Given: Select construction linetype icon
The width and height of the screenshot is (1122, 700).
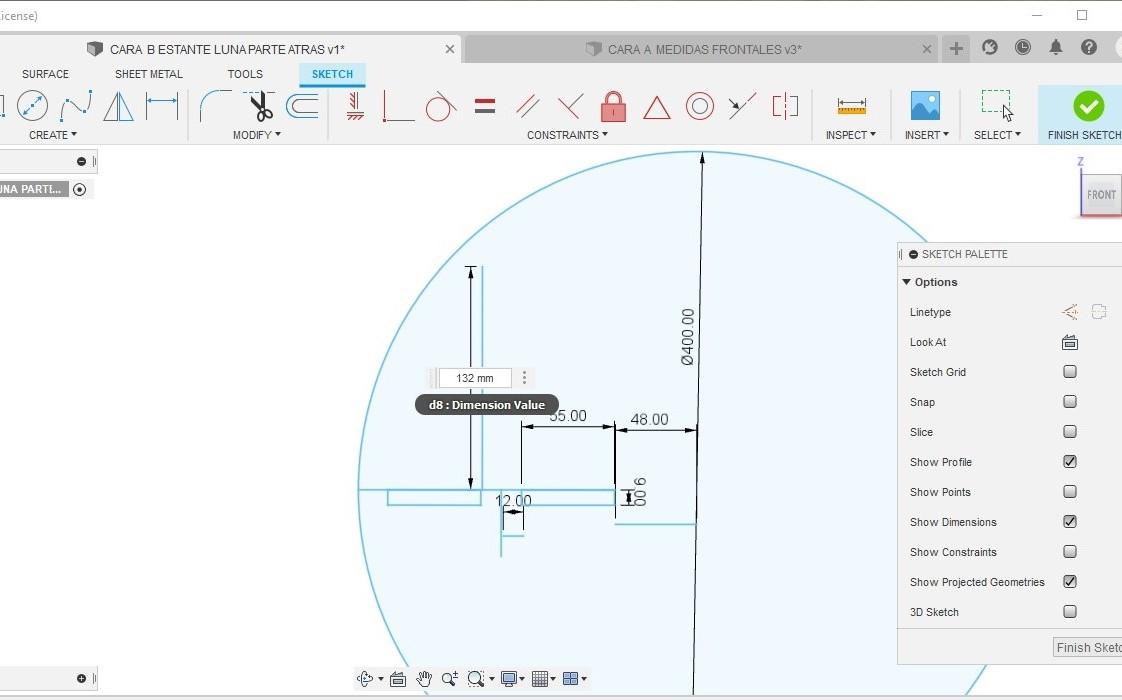Looking at the screenshot, I should [1070, 312].
